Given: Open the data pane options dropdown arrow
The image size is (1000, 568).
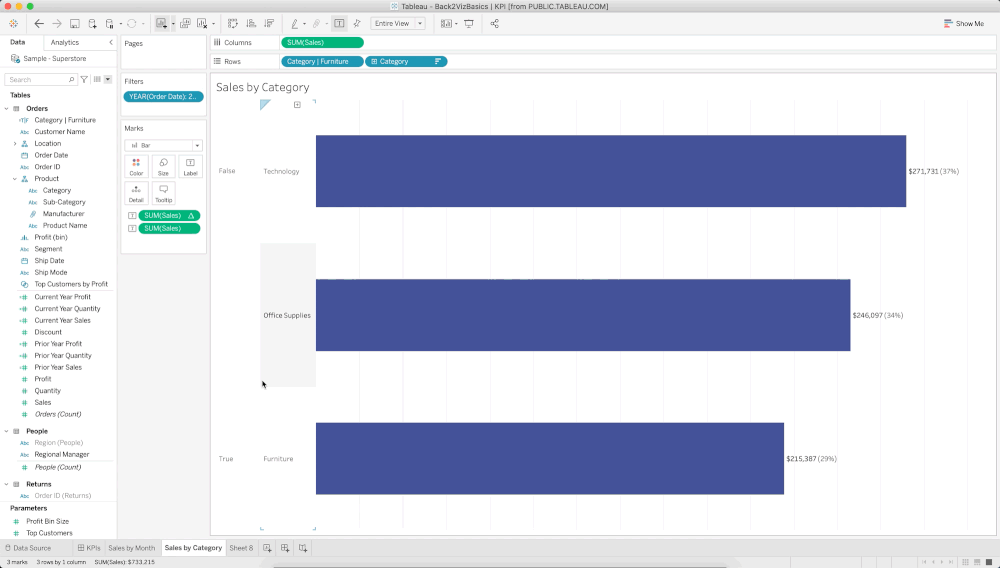Looking at the screenshot, I should (108, 80).
